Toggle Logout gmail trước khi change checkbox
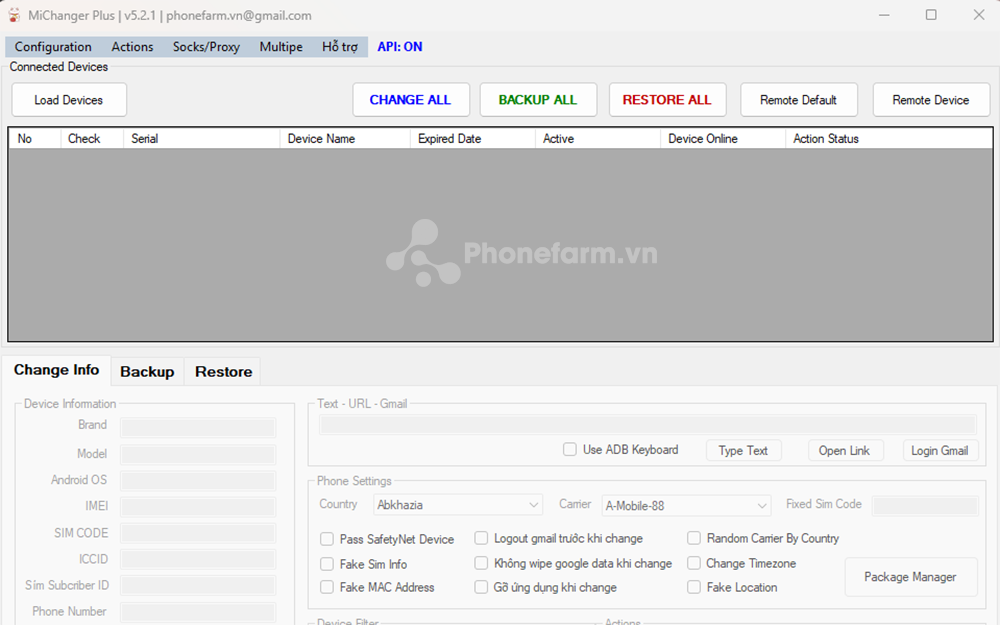The width and height of the screenshot is (1000, 625). [481, 539]
